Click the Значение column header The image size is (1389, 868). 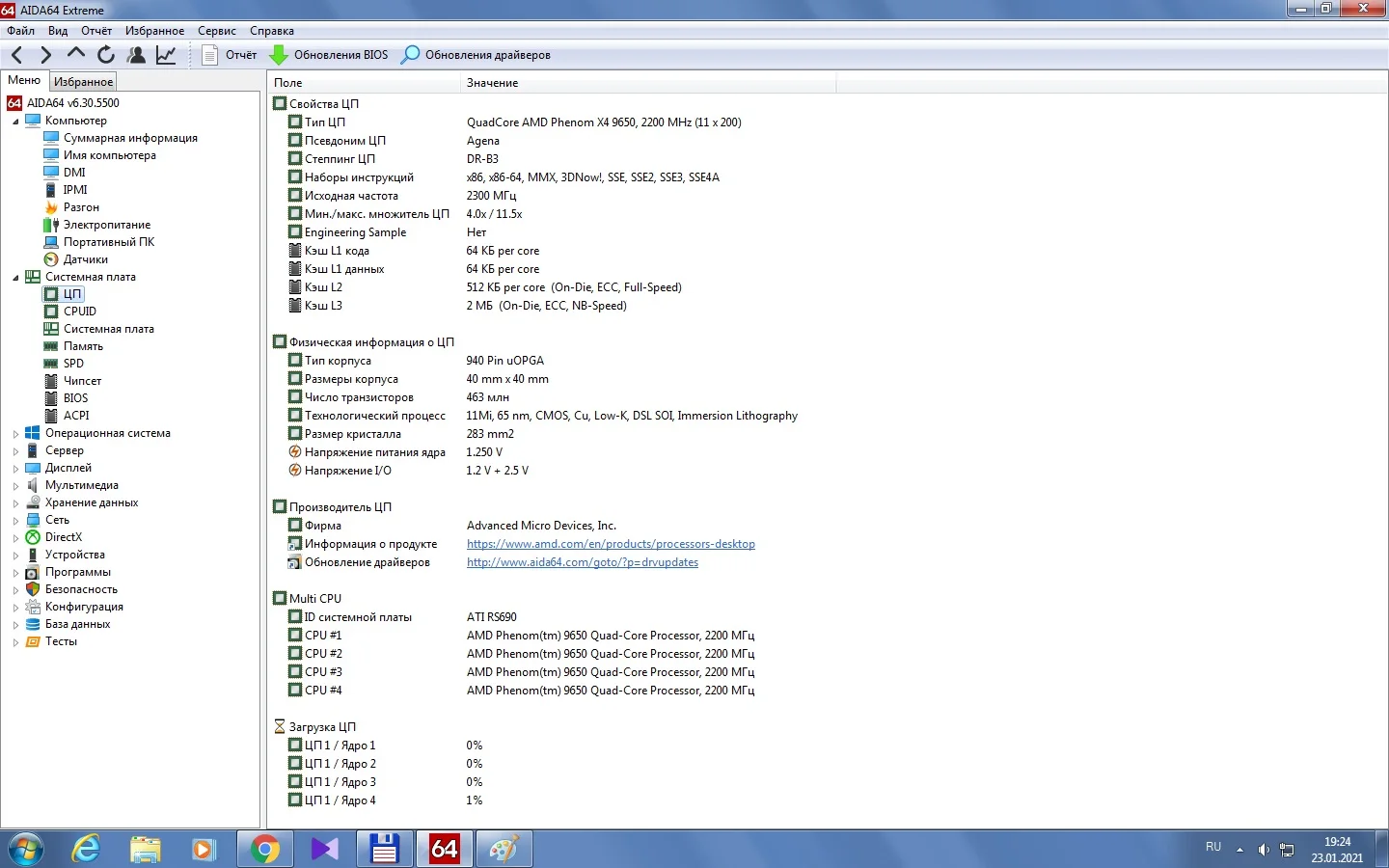tap(648, 83)
